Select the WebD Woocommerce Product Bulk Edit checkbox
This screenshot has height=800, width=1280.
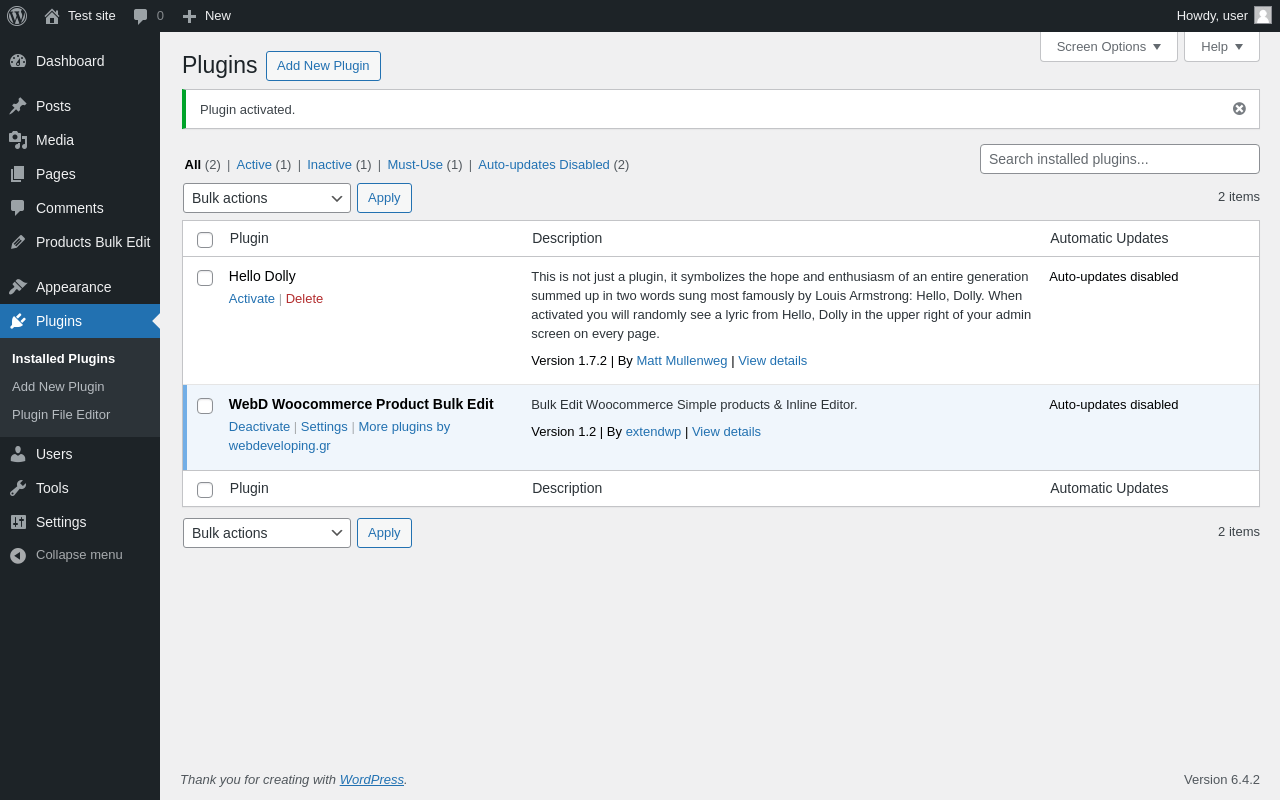click(x=205, y=406)
